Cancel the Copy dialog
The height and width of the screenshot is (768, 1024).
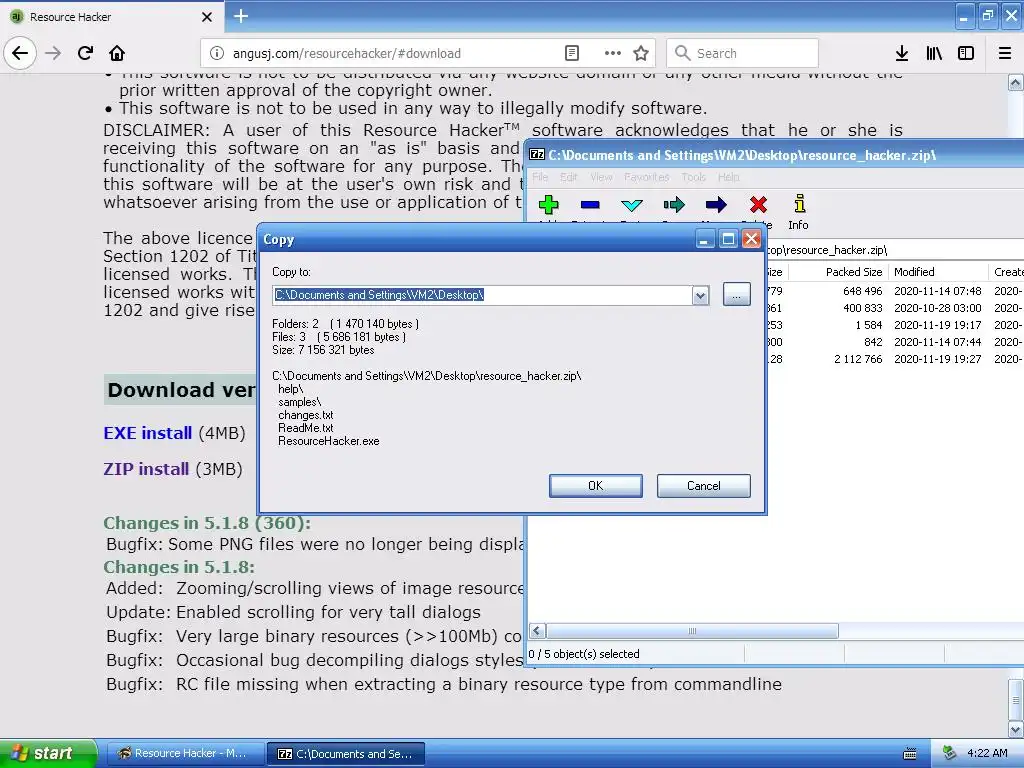(x=703, y=486)
